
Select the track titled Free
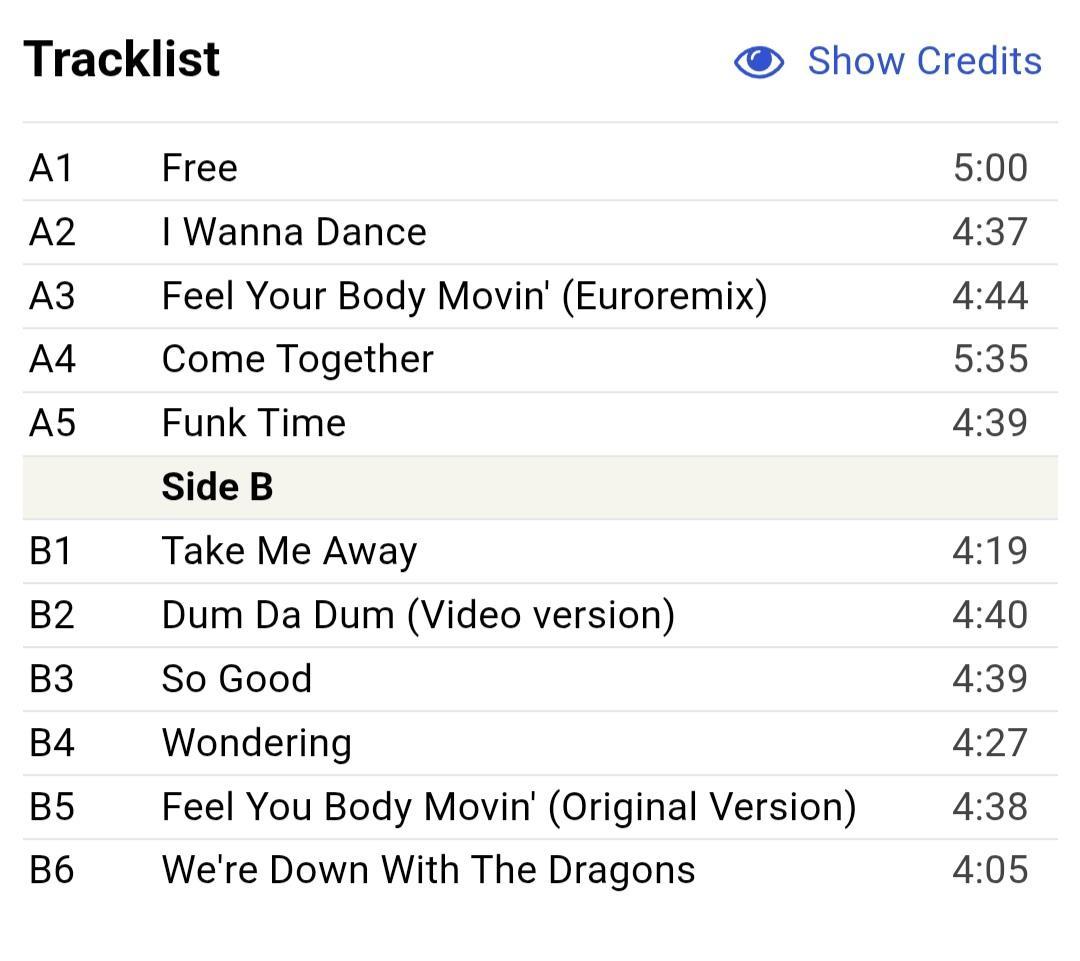click(200, 168)
